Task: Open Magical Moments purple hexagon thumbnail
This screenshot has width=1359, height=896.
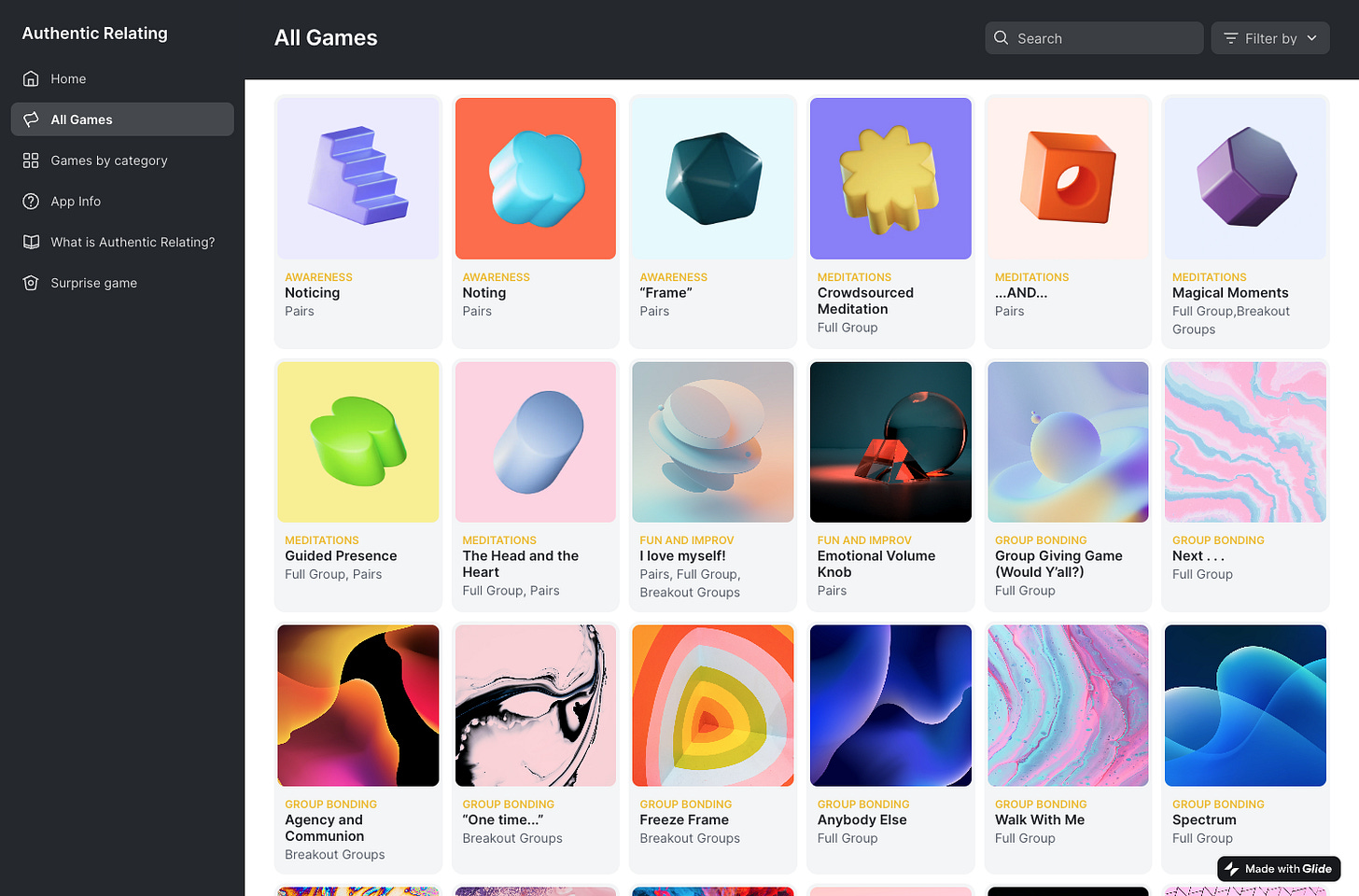Action: 1245,178
